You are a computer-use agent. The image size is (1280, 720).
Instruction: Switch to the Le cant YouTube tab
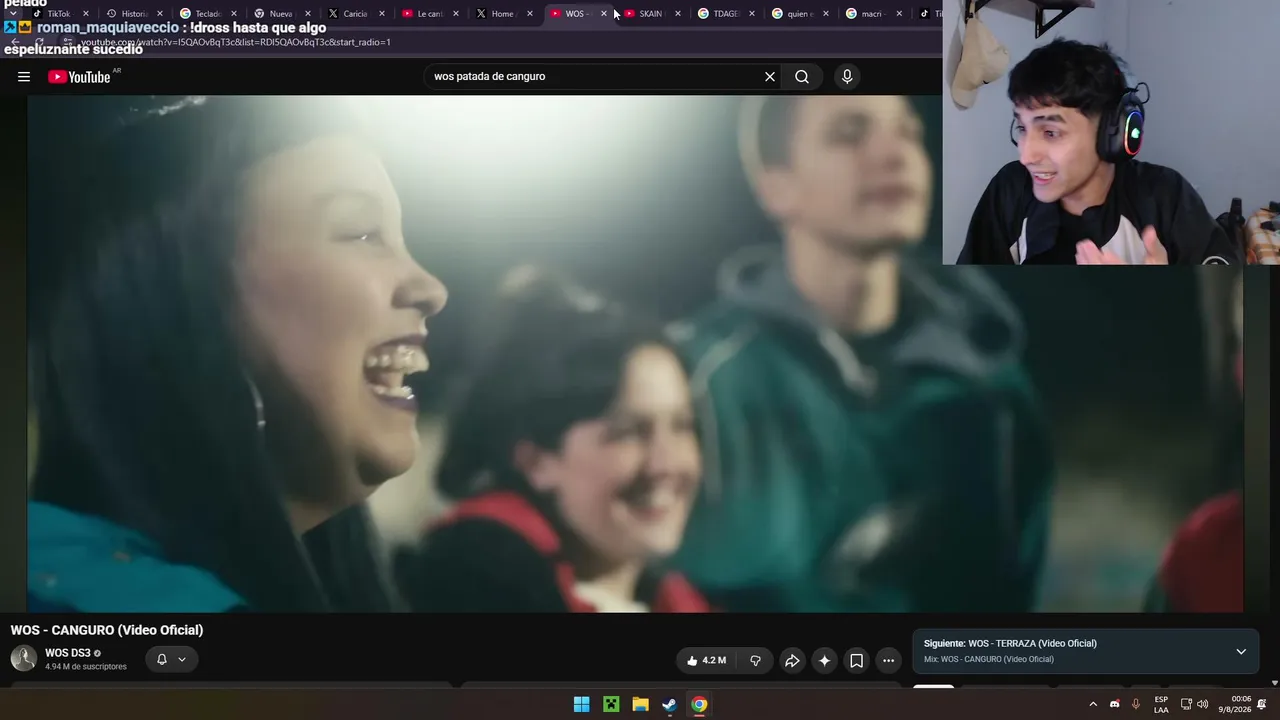(428, 14)
